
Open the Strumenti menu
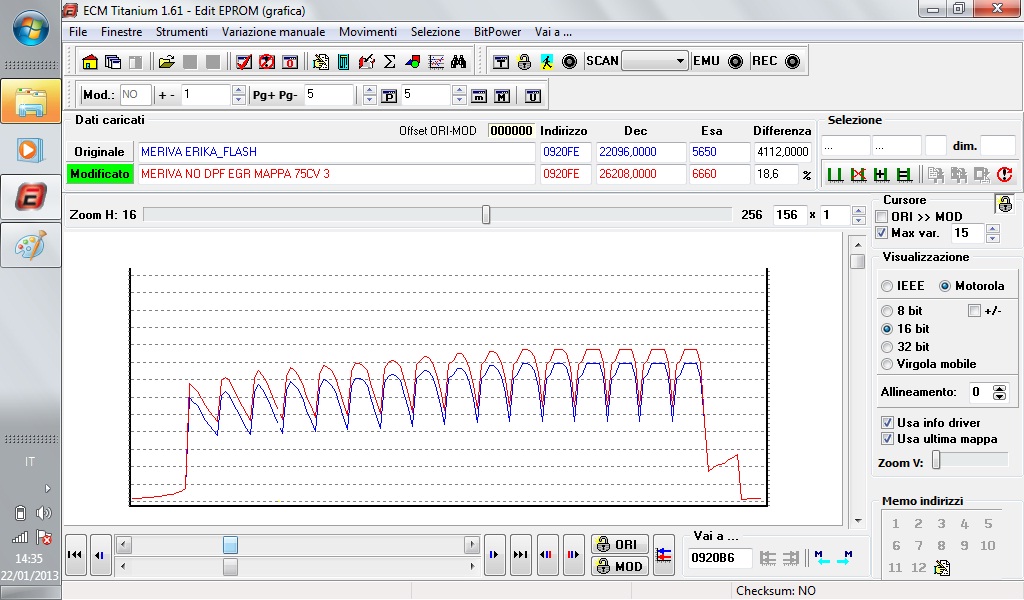point(182,32)
